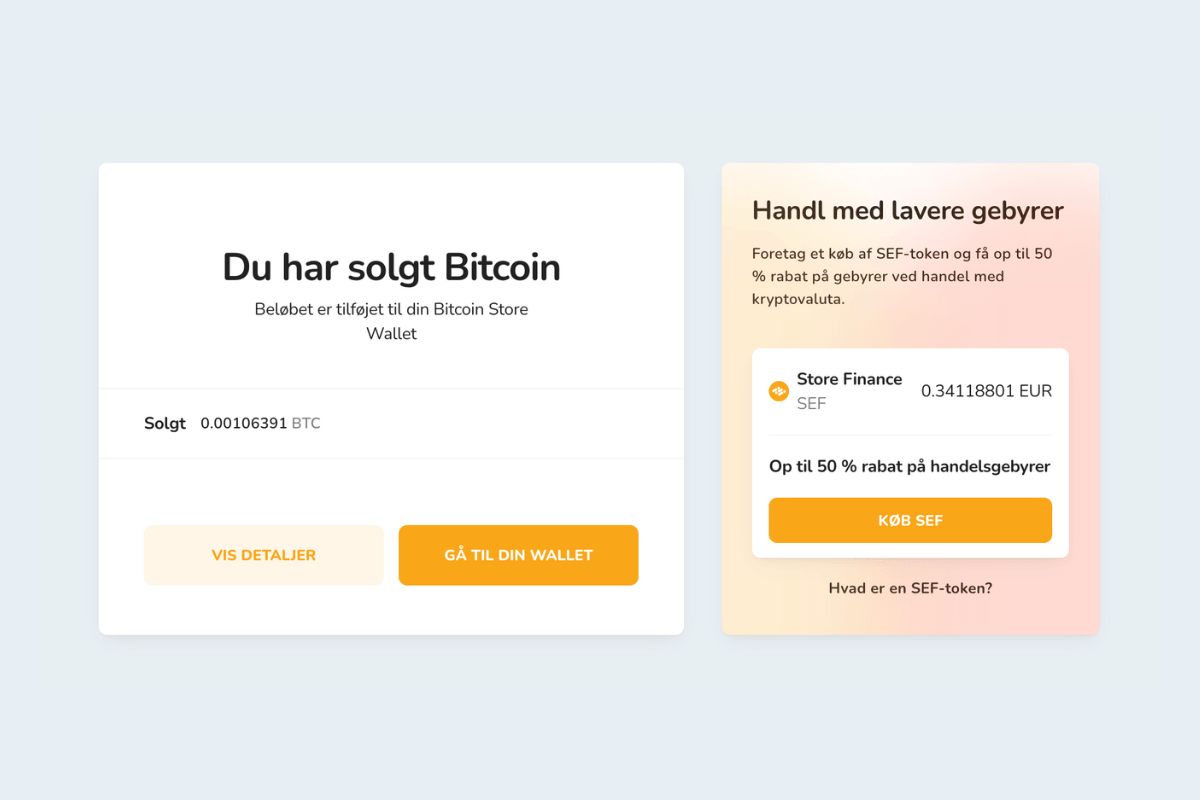The width and height of the screenshot is (1200, 800).
Task: Select the Store Finance token name
Action: click(x=849, y=379)
